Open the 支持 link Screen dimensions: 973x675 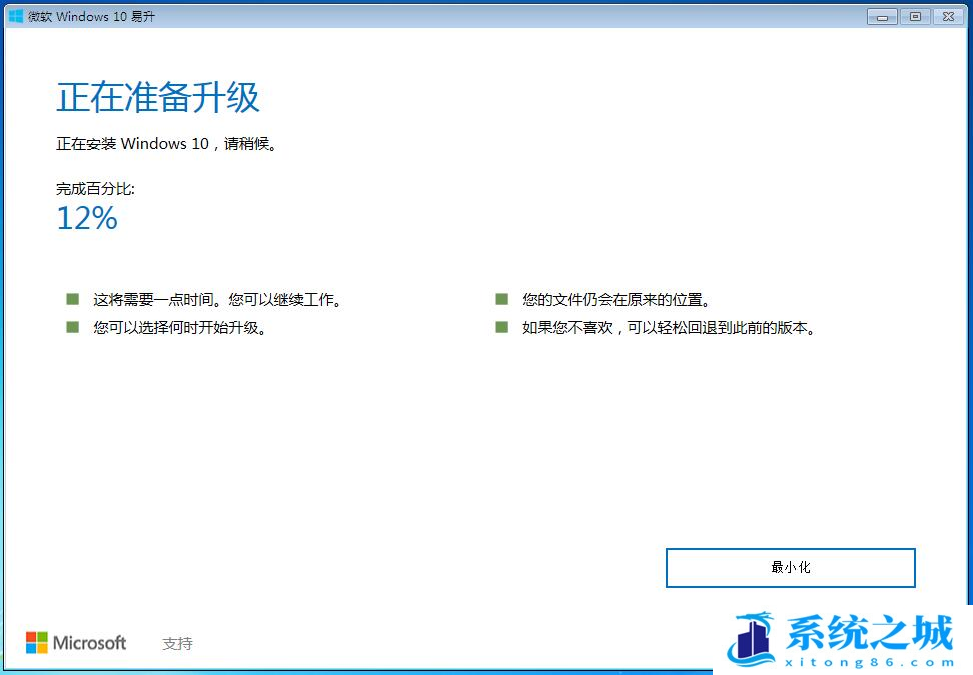[177, 644]
